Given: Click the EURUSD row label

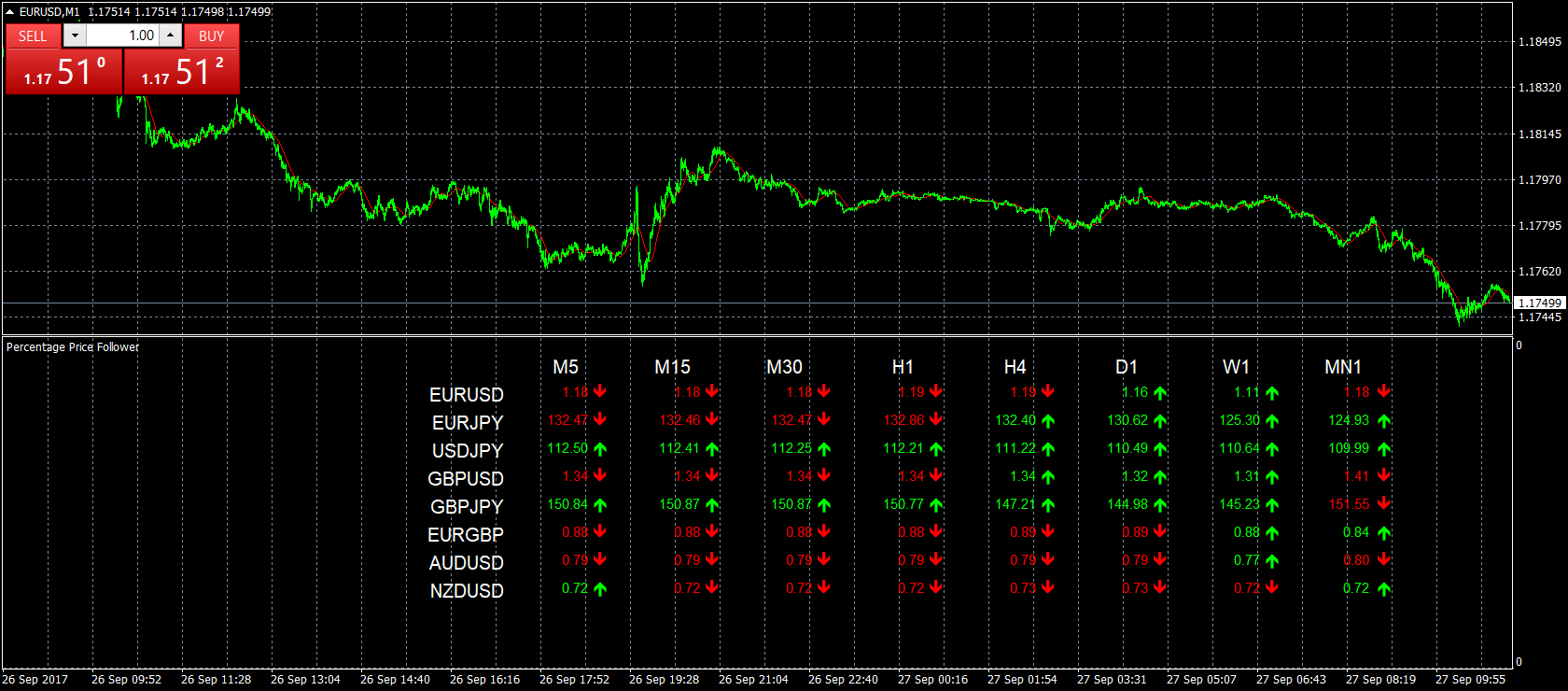Looking at the screenshot, I should point(467,395).
